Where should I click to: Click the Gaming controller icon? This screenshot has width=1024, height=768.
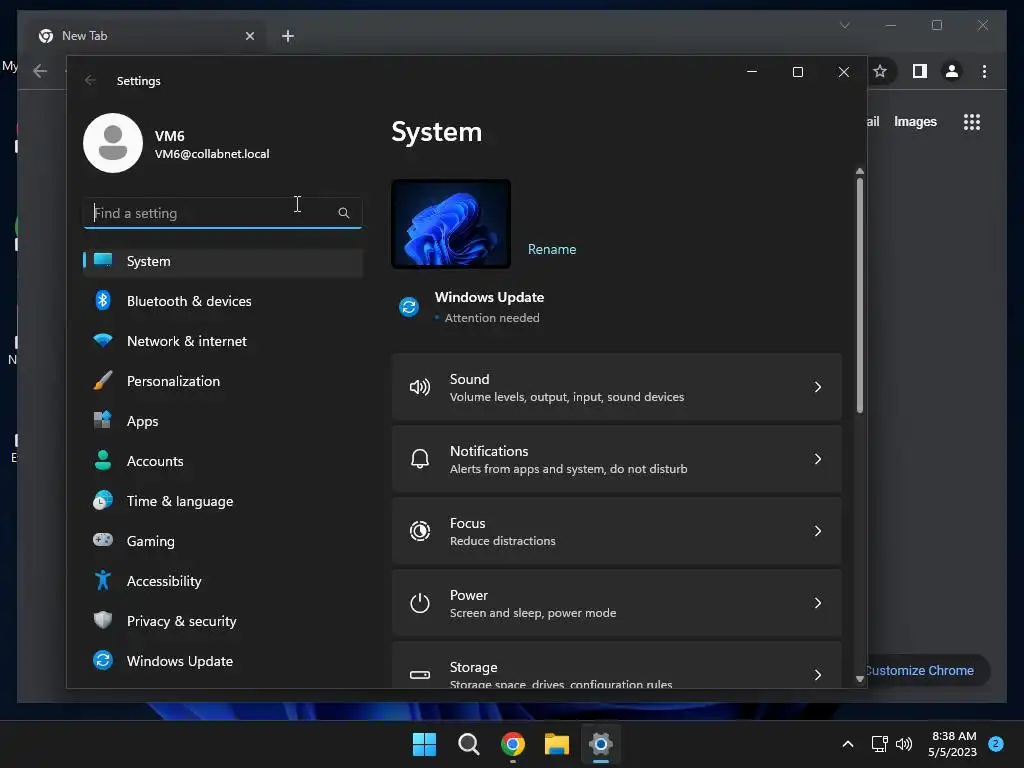103,540
